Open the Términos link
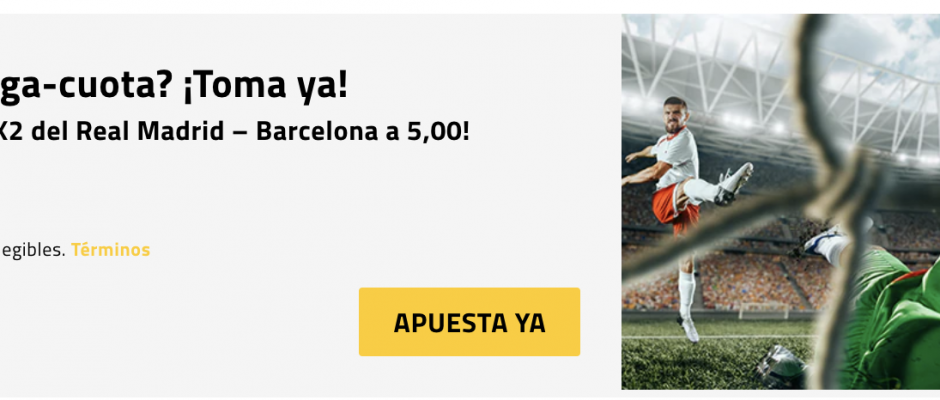The height and width of the screenshot is (400, 940). [110, 249]
